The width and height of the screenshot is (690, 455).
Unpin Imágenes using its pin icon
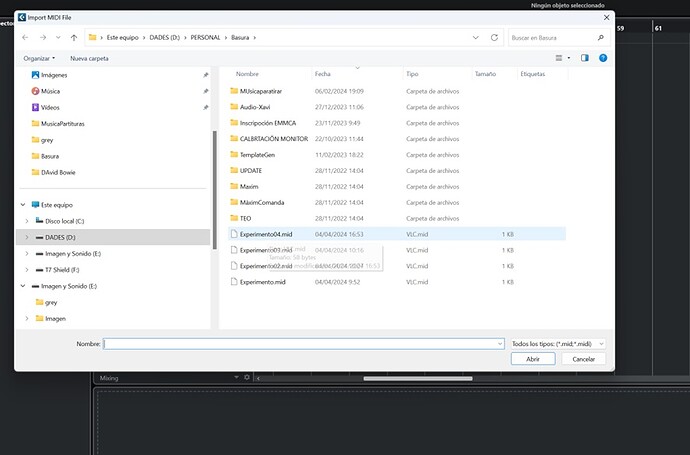coord(206,75)
